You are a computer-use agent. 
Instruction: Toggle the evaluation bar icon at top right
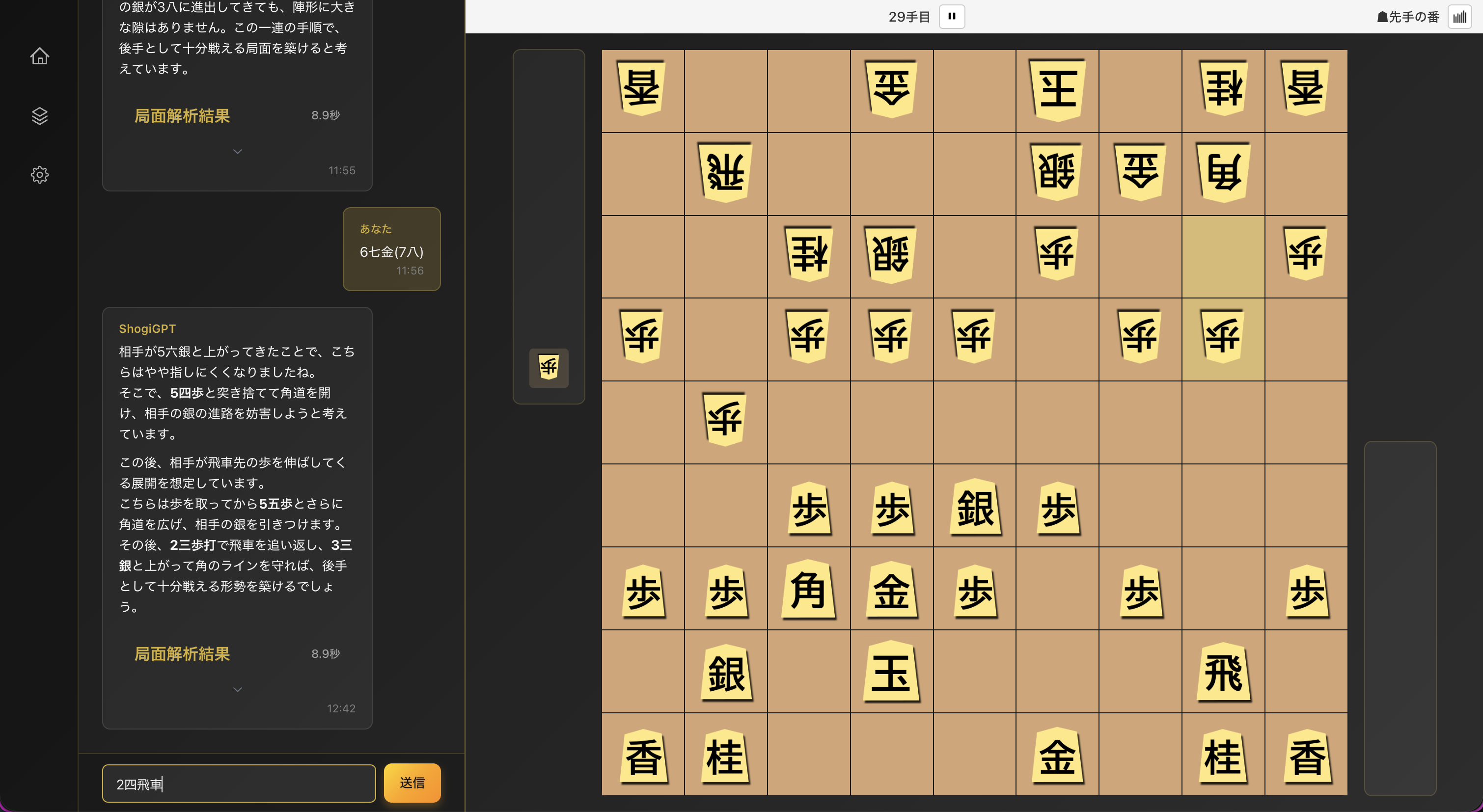pyautogui.click(x=1459, y=17)
